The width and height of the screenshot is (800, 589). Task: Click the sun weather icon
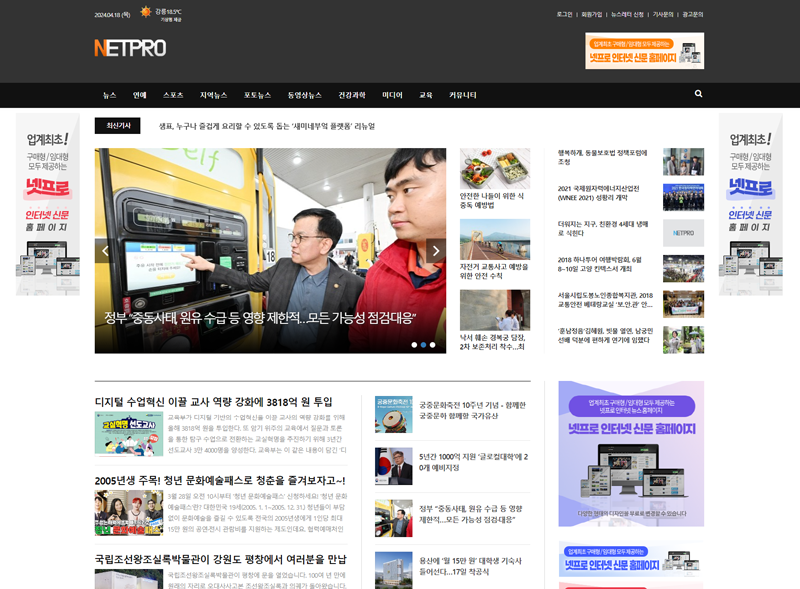[145, 13]
